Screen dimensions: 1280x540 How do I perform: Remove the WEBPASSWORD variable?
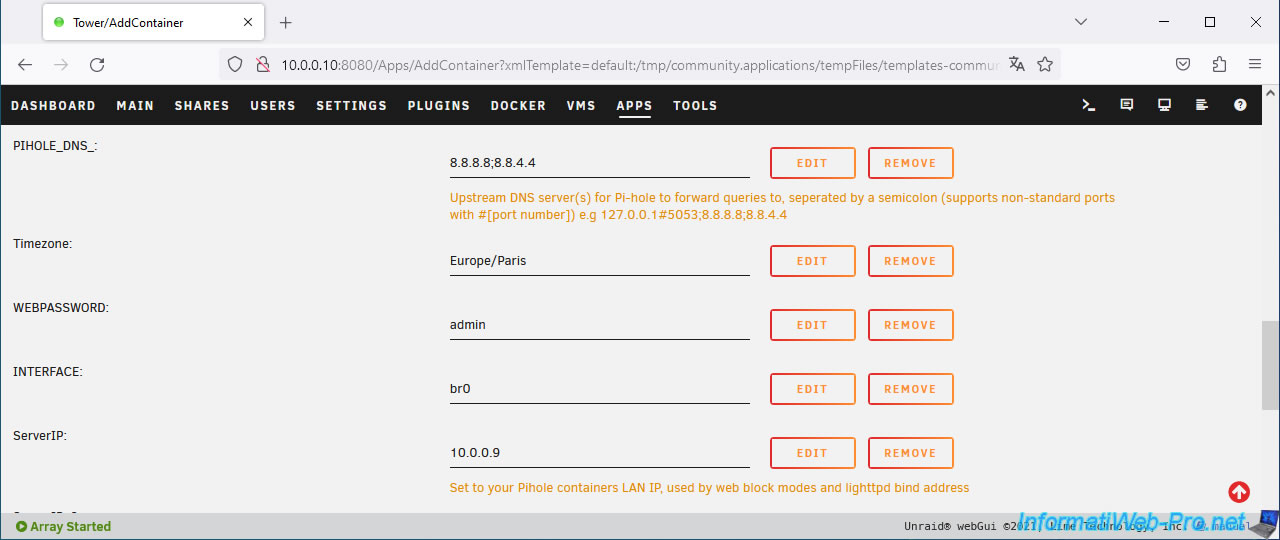pos(910,325)
